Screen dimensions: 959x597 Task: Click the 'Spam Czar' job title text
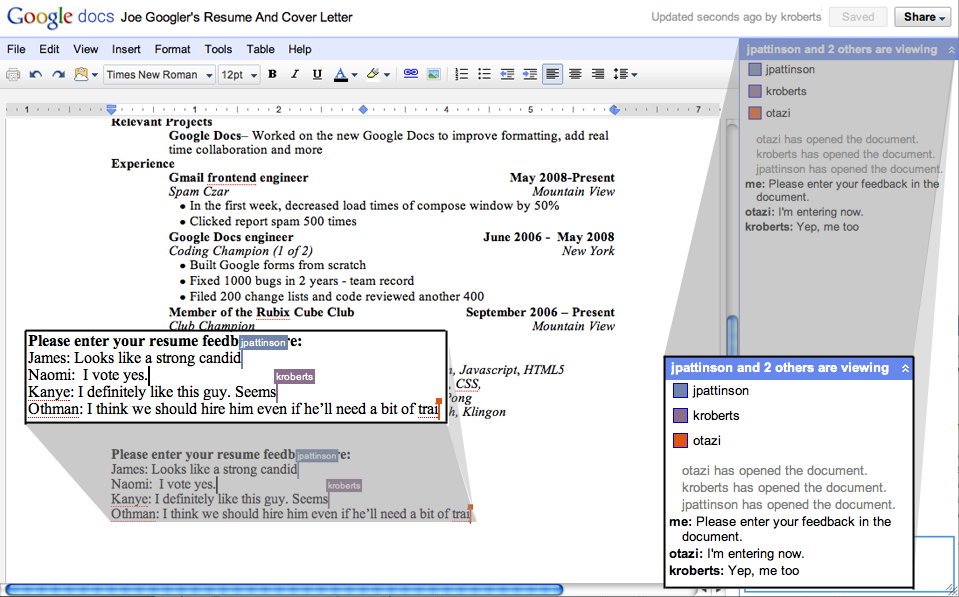(199, 191)
